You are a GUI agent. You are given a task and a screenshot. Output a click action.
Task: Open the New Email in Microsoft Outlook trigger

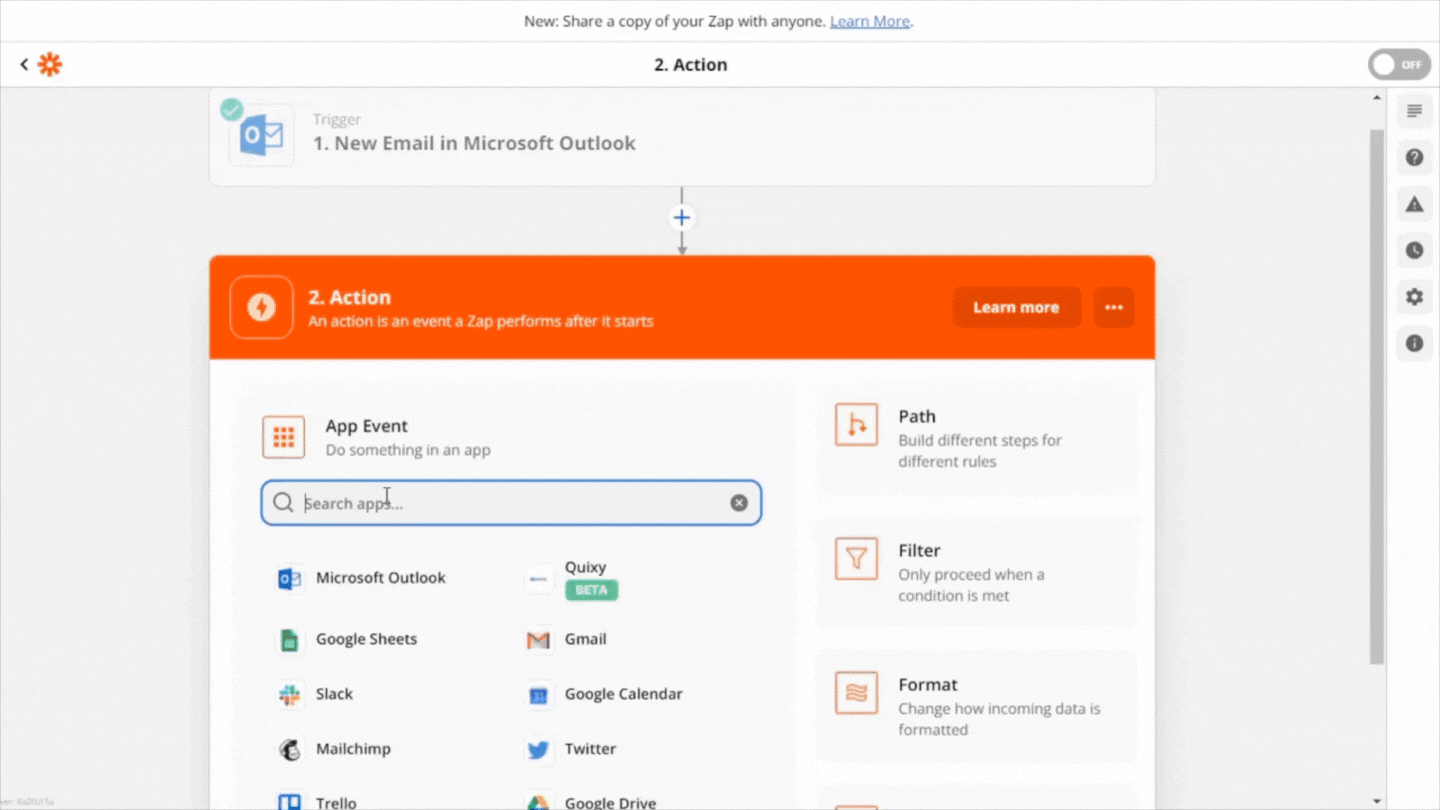[682, 136]
